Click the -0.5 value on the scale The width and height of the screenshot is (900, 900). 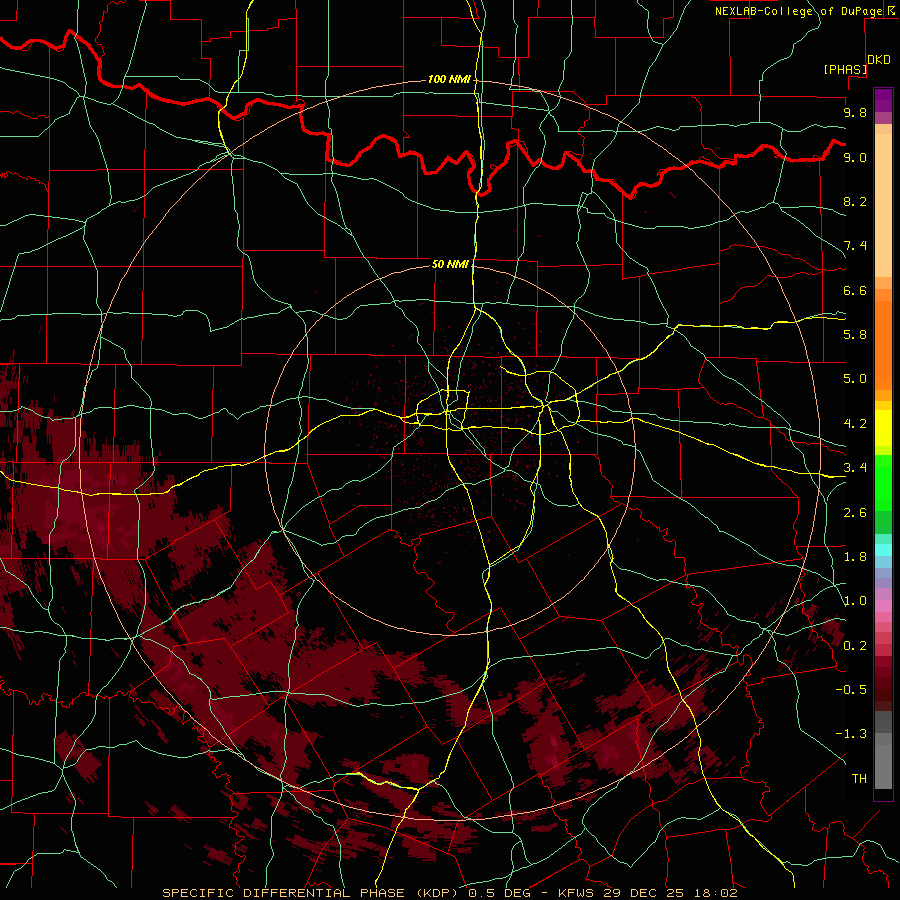click(x=850, y=690)
